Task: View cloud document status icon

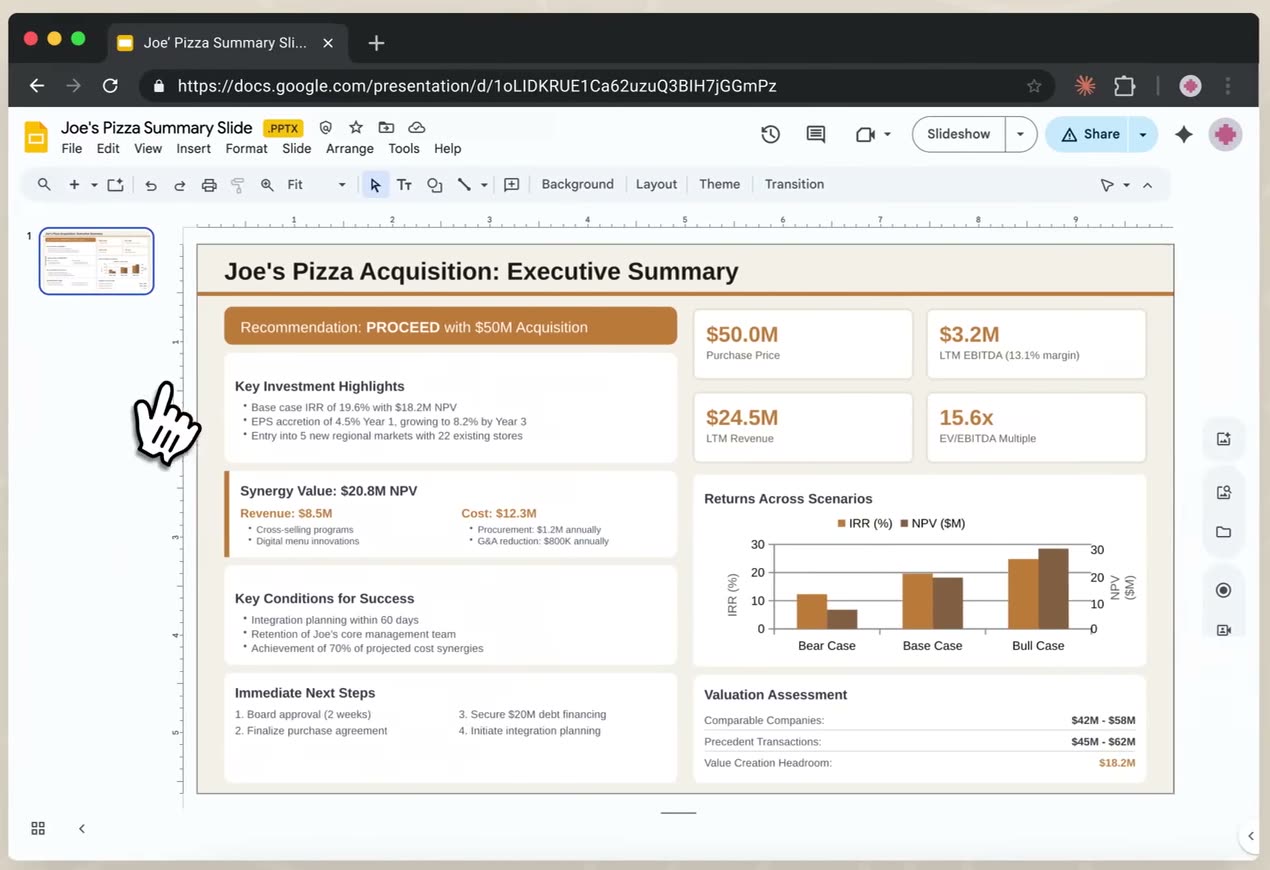Action: point(417,127)
